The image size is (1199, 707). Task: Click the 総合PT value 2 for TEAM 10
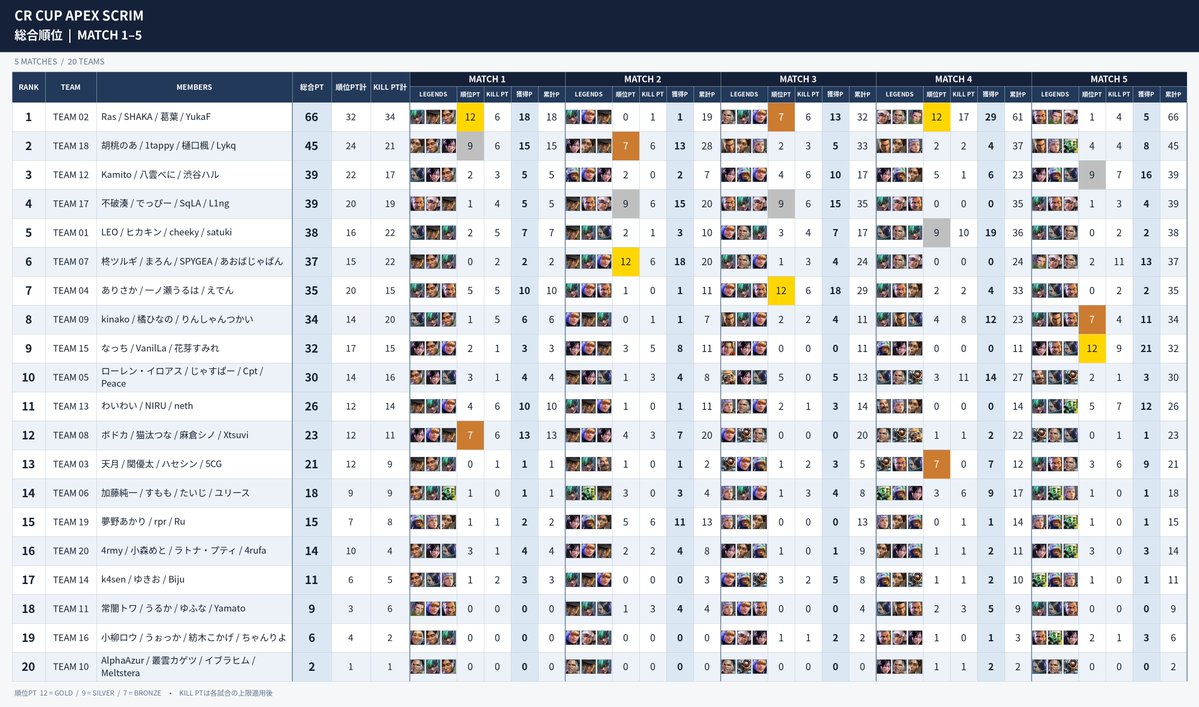(312, 666)
